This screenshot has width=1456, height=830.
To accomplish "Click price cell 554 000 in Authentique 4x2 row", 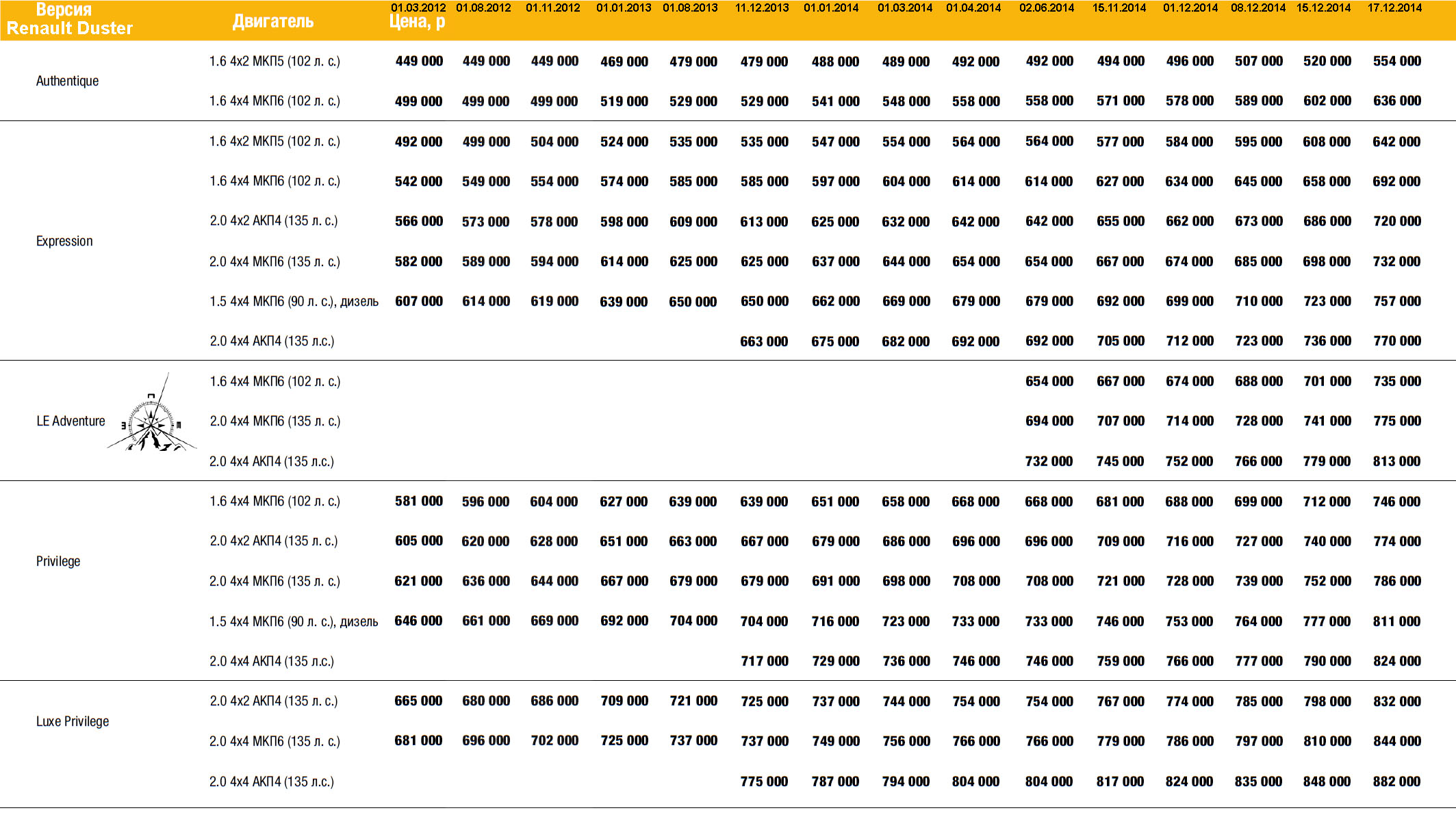I will [x=1397, y=61].
